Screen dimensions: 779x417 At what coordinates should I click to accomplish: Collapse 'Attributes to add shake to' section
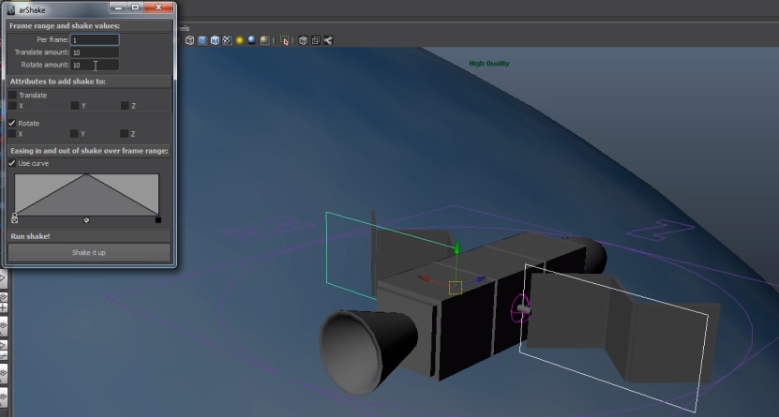(x=89, y=81)
